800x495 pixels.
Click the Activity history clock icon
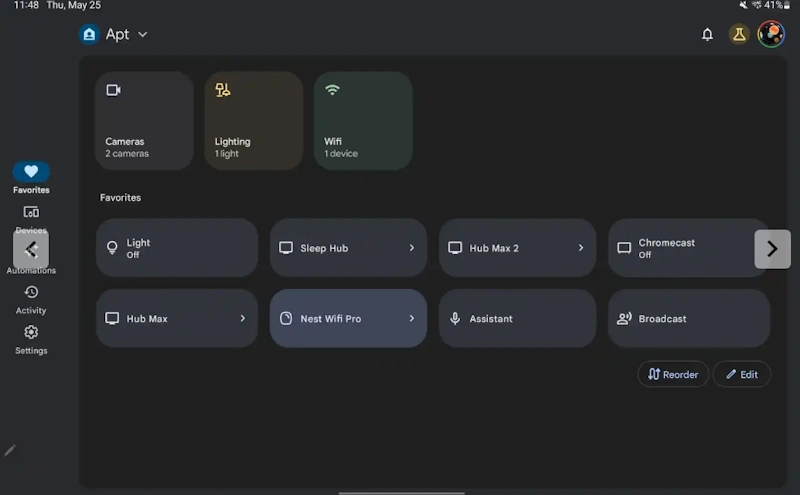pyautogui.click(x=31, y=292)
